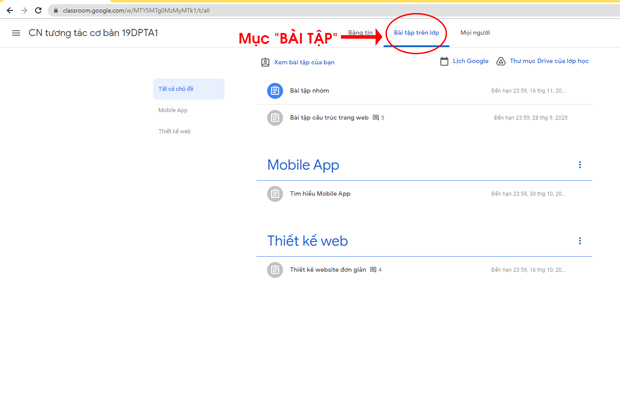The image size is (620, 413).
Task: Click the due date of Tìm hiểu Mobile App
Action: click(x=528, y=194)
